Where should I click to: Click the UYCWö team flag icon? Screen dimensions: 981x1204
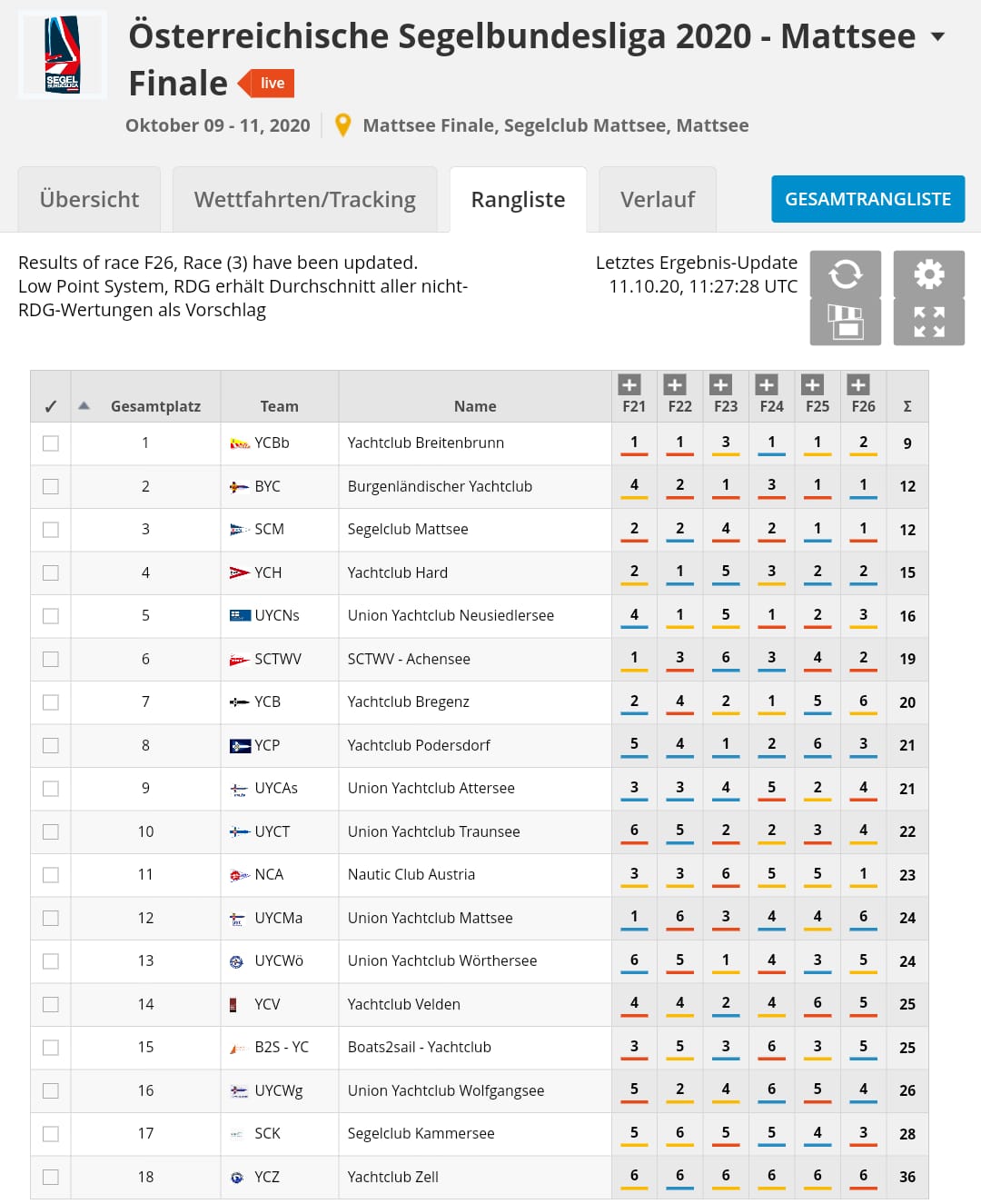coord(237,961)
